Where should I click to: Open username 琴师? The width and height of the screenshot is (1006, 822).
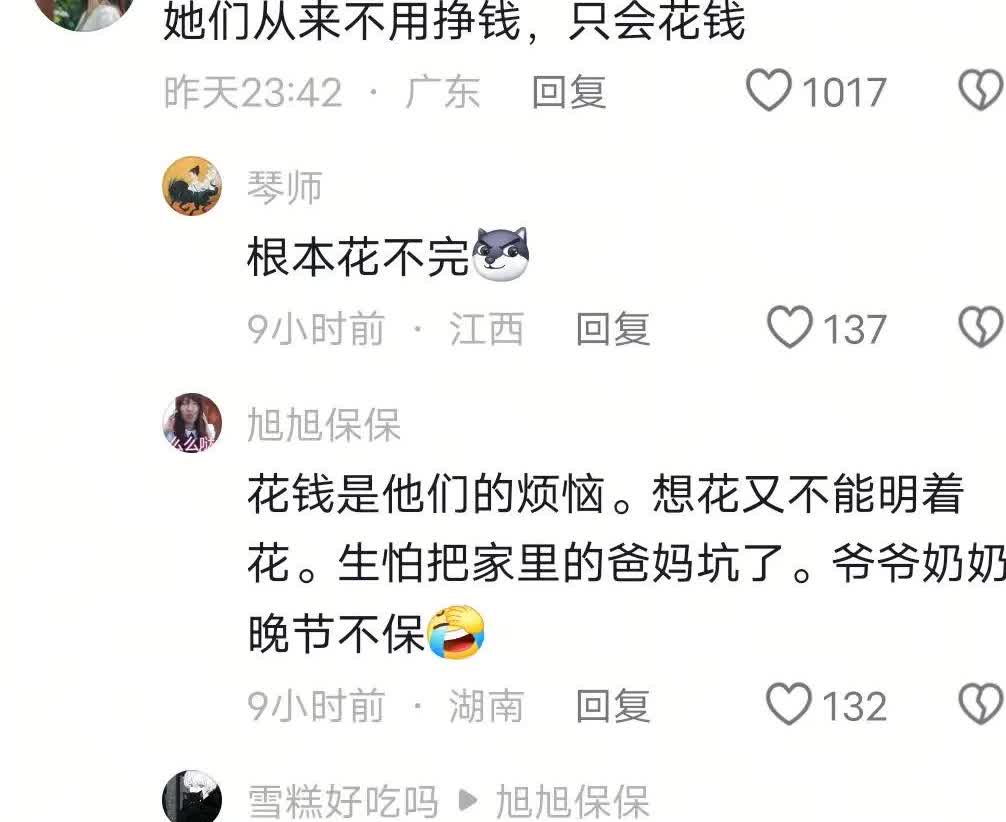[284, 188]
